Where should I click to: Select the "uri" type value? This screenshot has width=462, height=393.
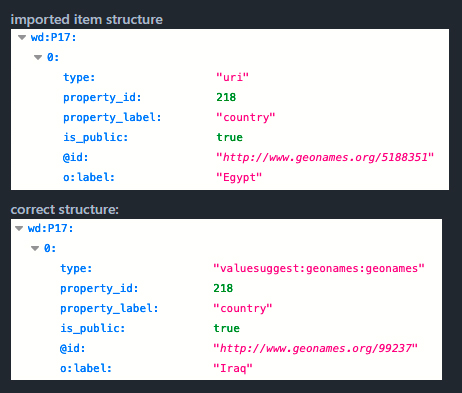[x=232, y=77]
